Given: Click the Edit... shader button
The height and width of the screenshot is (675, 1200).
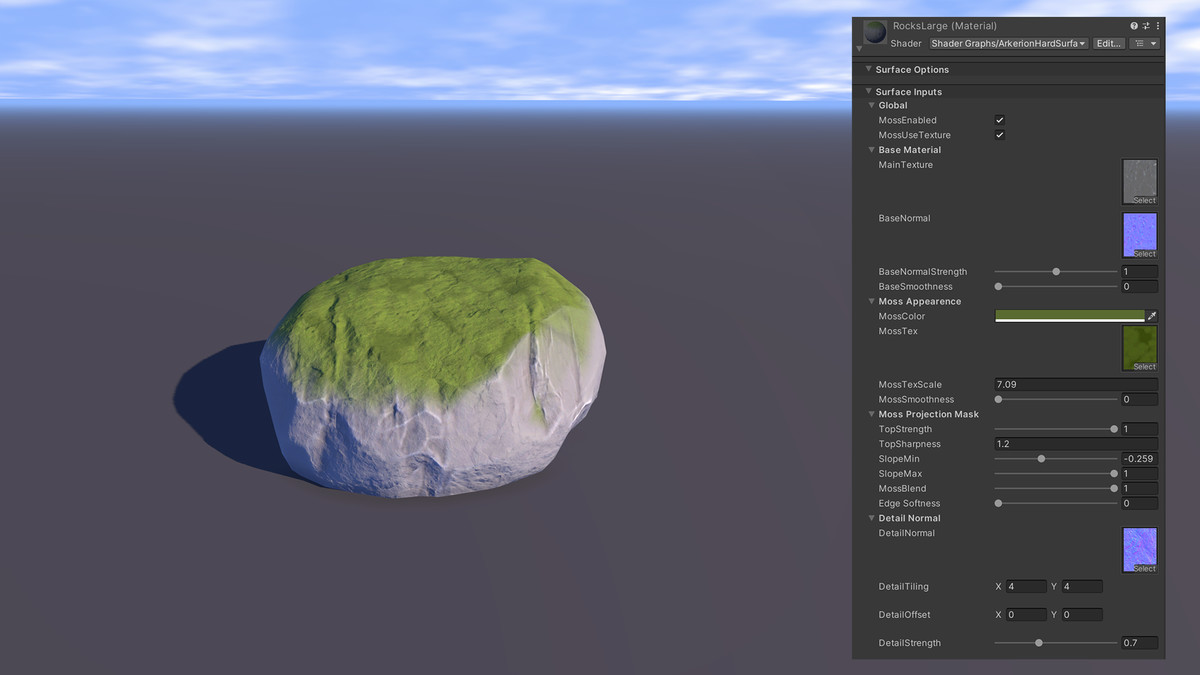Looking at the screenshot, I should (1108, 43).
